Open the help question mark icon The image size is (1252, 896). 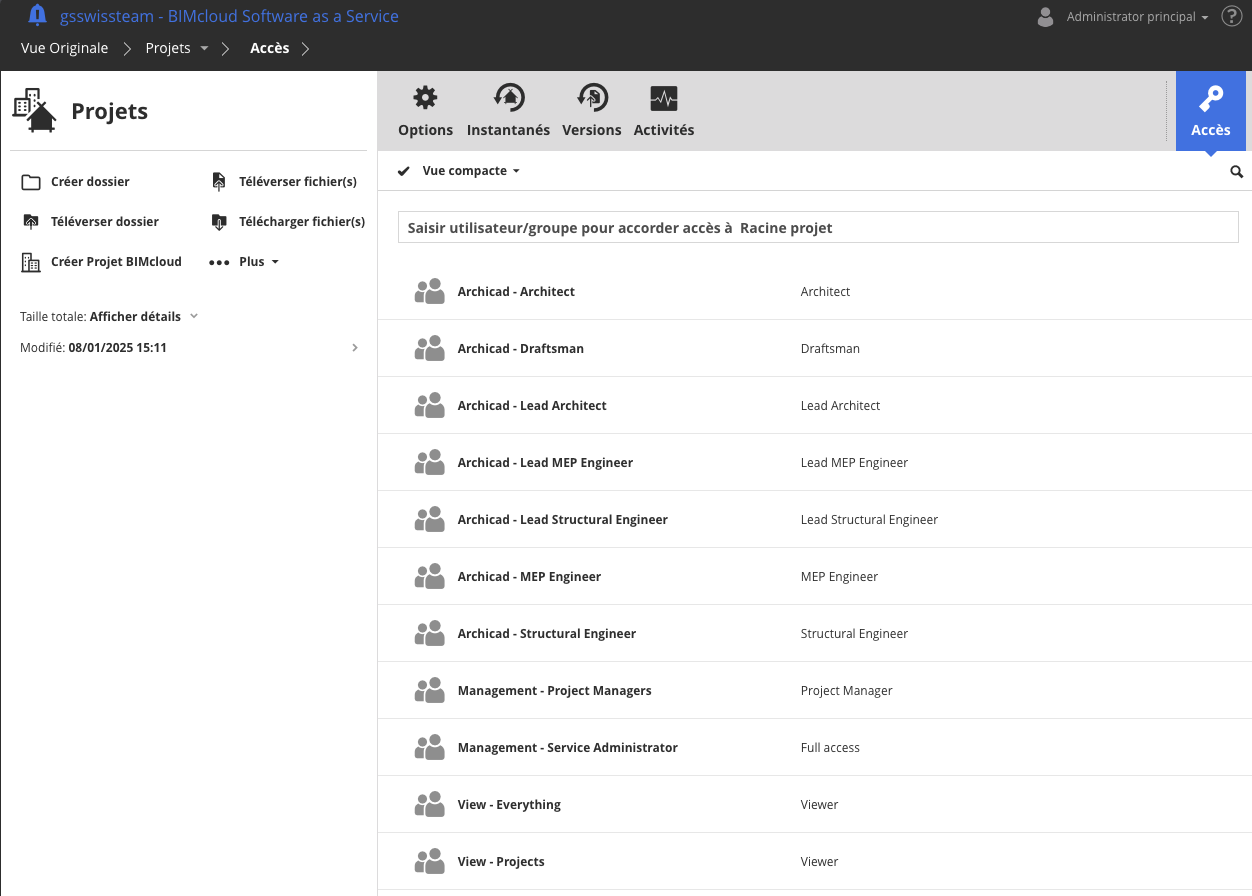point(1232,16)
